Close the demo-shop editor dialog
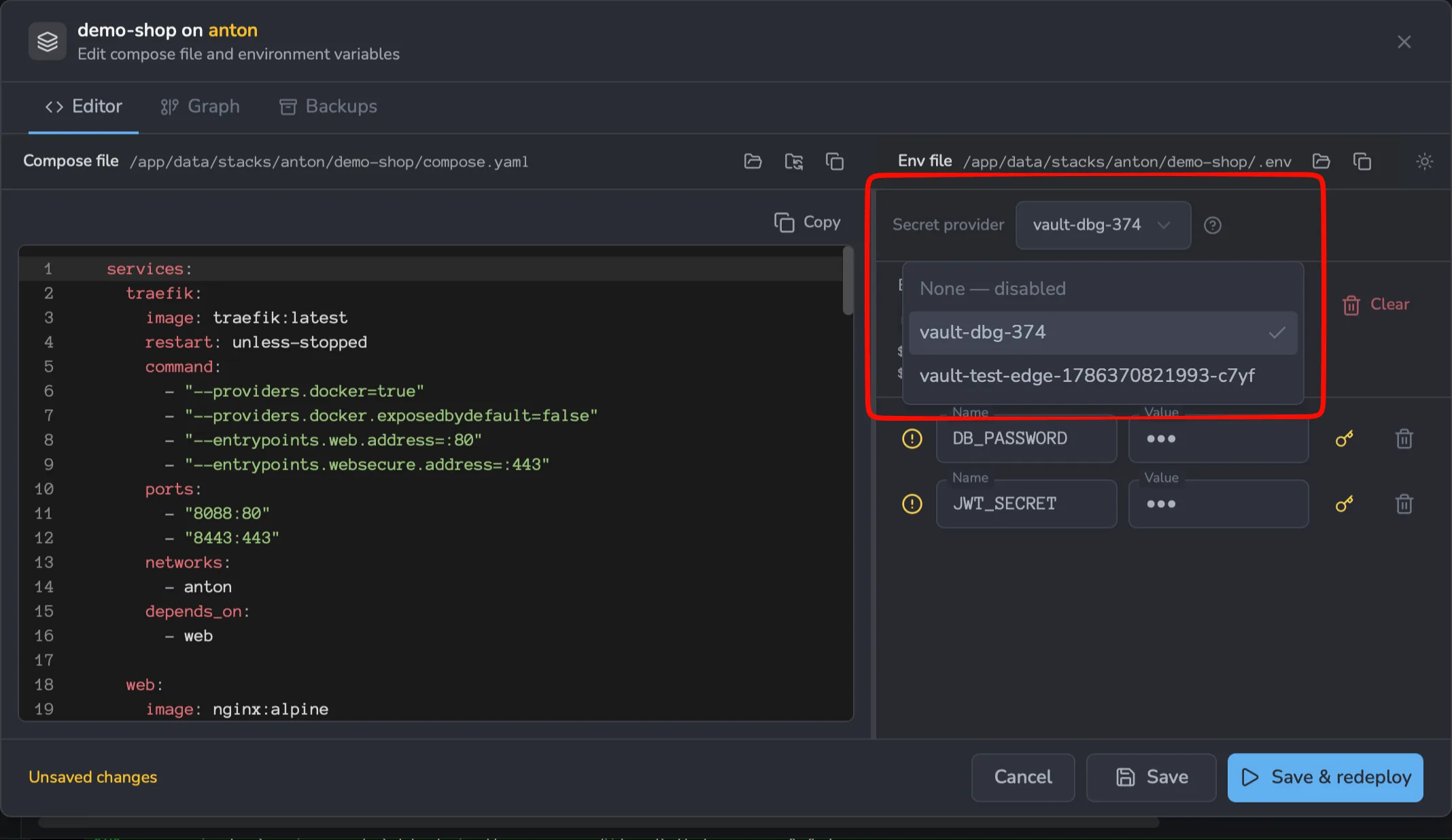 (1404, 42)
